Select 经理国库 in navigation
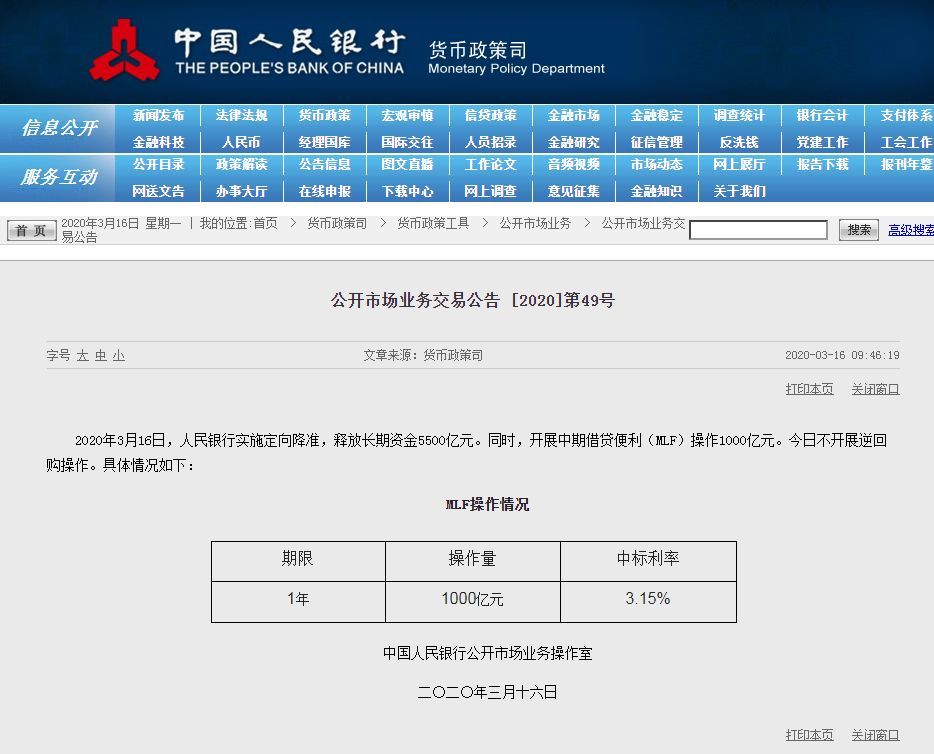The height and width of the screenshot is (754, 934). tap(325, 142)
